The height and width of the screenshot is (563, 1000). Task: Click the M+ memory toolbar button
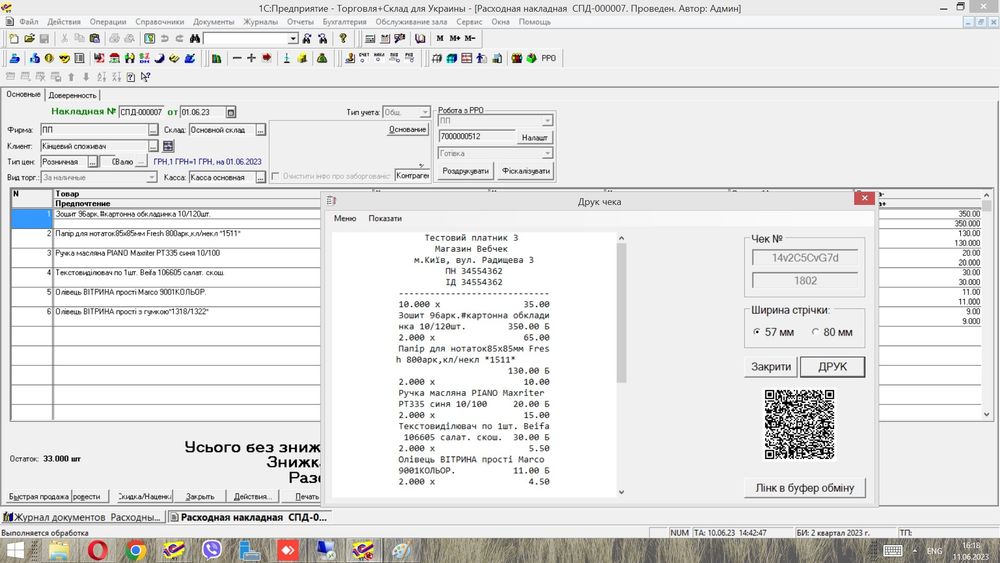coord(455,39)
